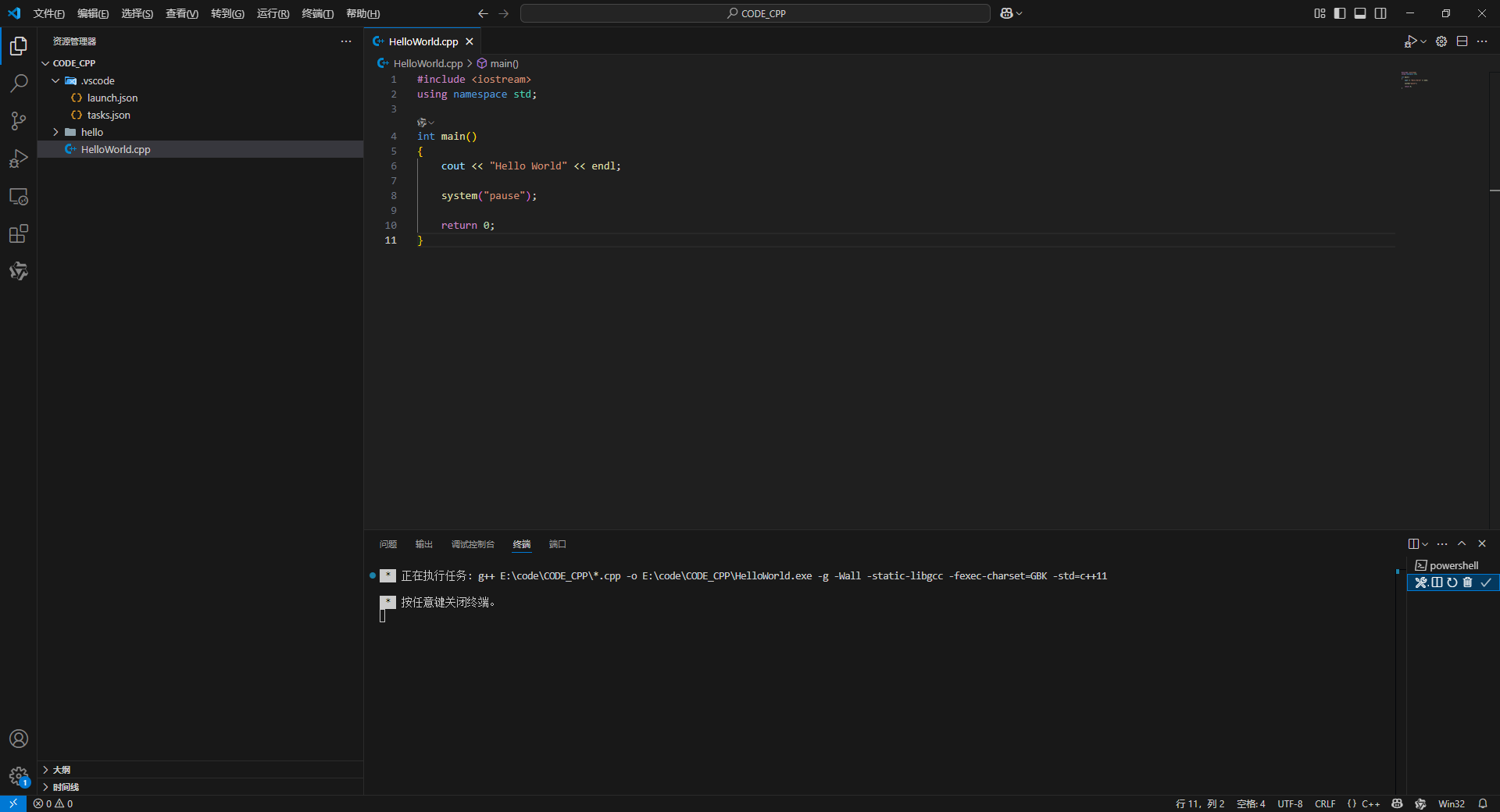Collapse the CODE_CPP root folder
Viewport: 1500px width, 812px height.
coord(45,63)
